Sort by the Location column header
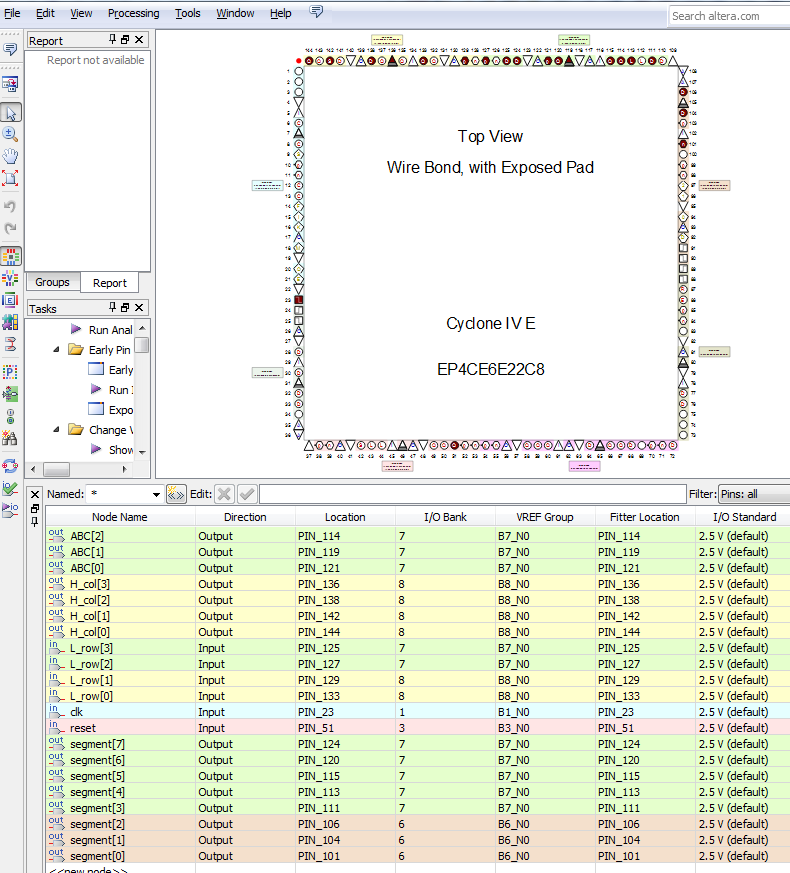Viewport: 790px width, 873px height. tap(345, 517)
